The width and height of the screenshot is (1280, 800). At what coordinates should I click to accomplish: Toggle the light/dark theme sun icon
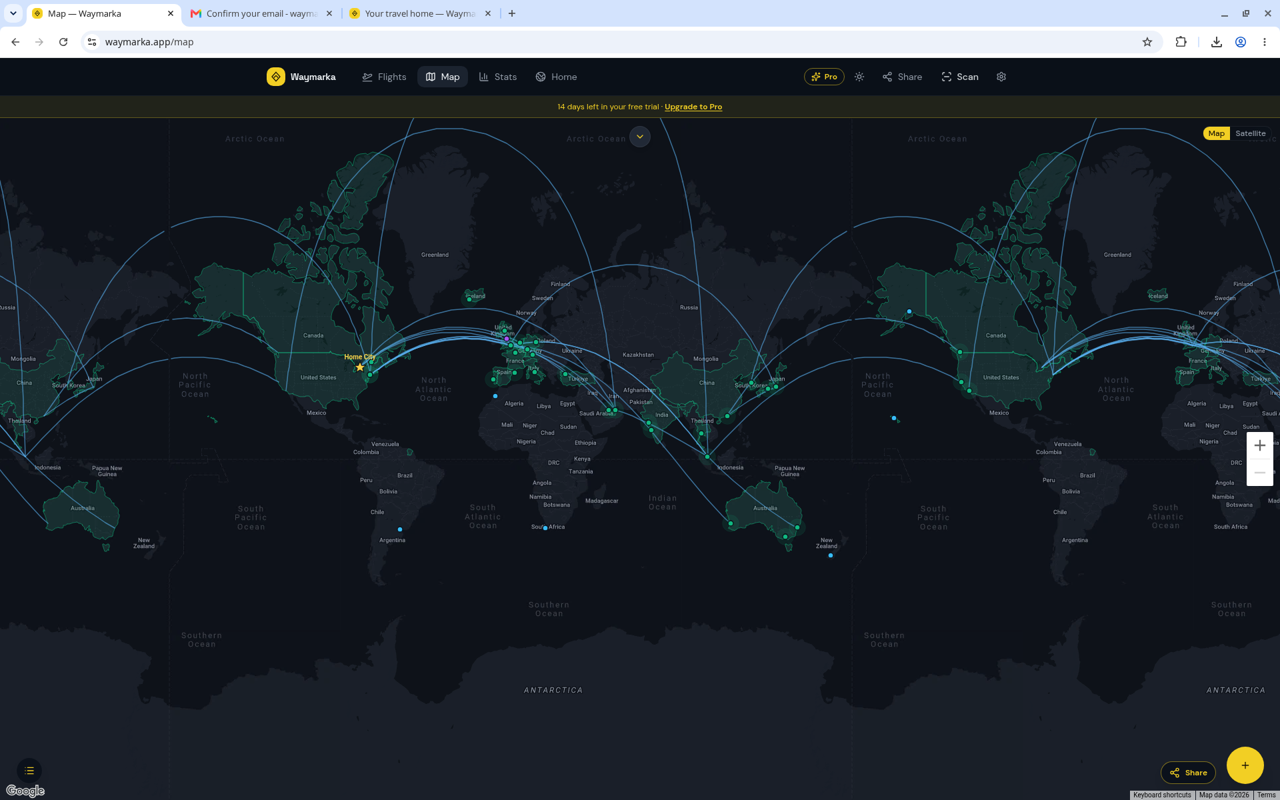[859, 77]
